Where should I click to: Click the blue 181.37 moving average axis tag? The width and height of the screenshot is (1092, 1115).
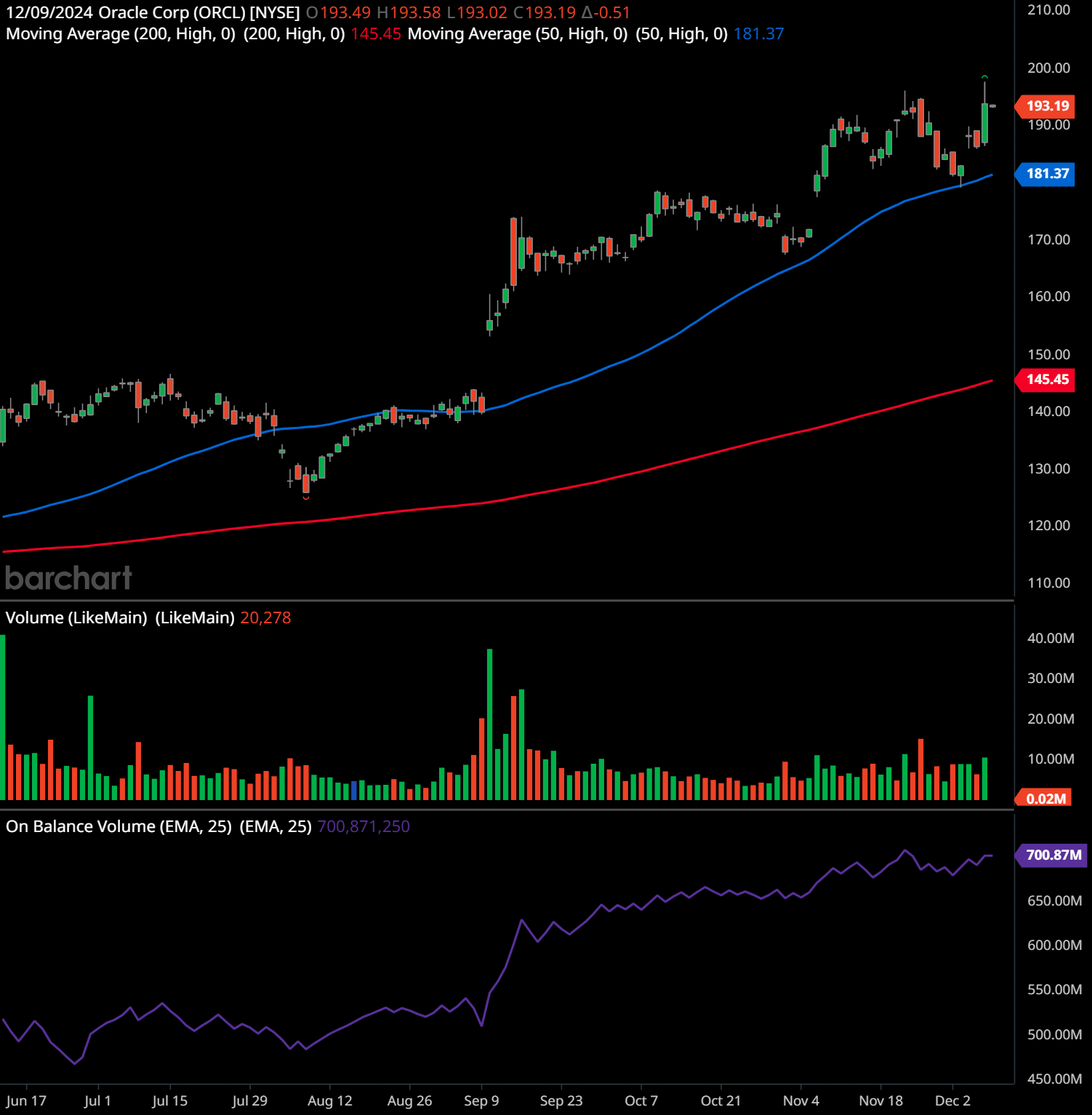(x=1045, y=174)
